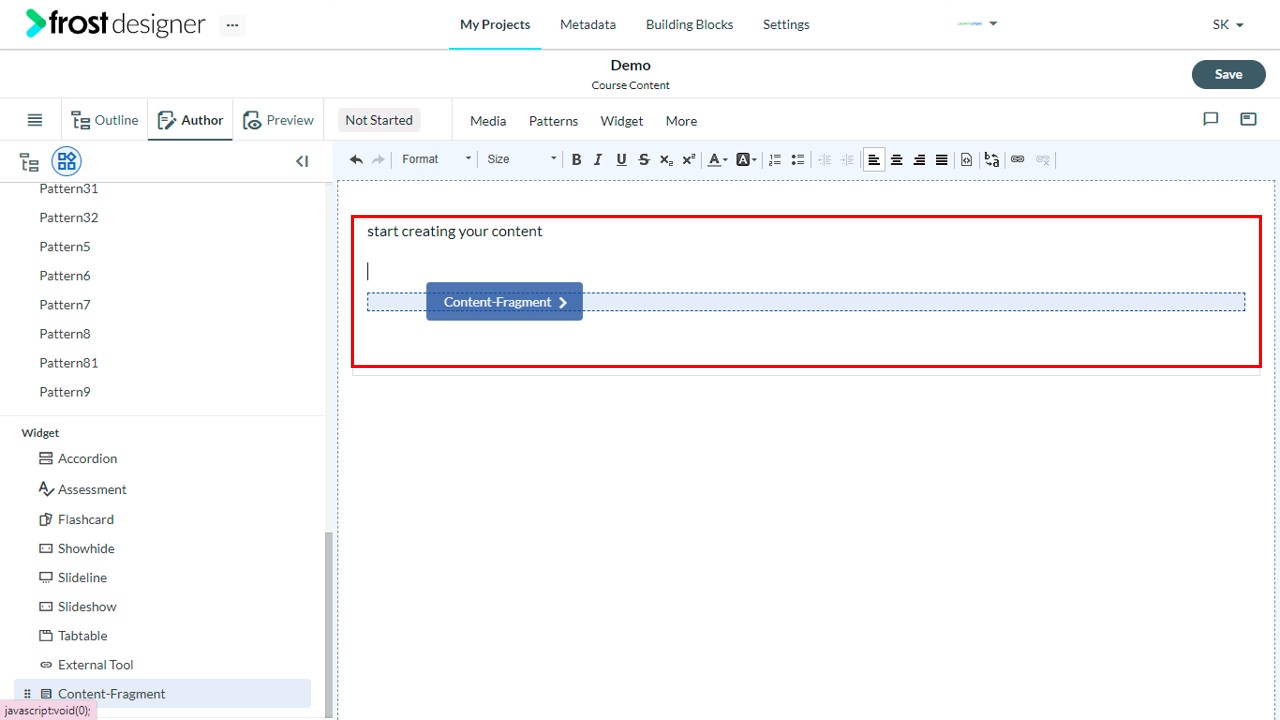Toggle italic text formatting

[598, 159]
